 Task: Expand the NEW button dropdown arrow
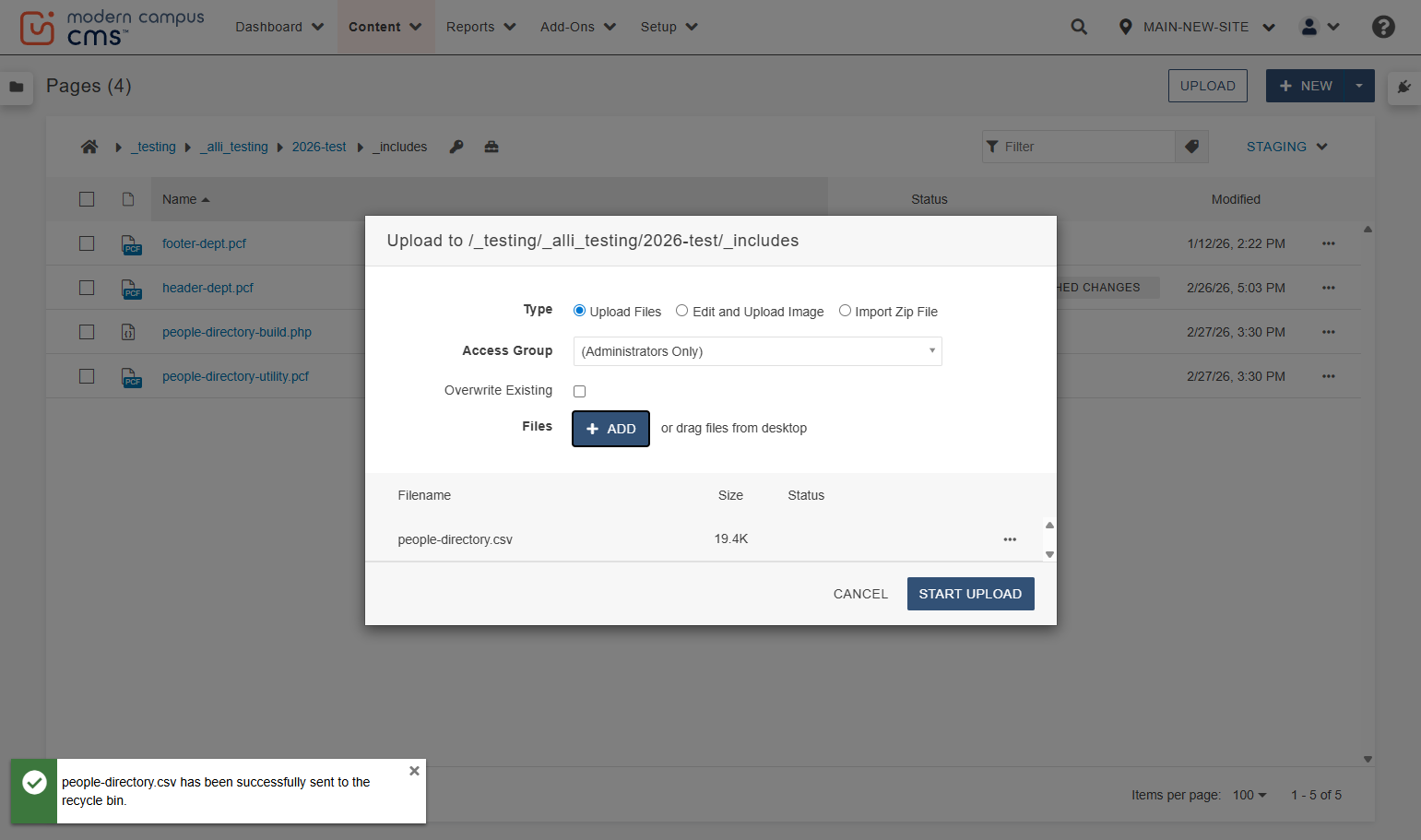click(x=1359, y=86)
